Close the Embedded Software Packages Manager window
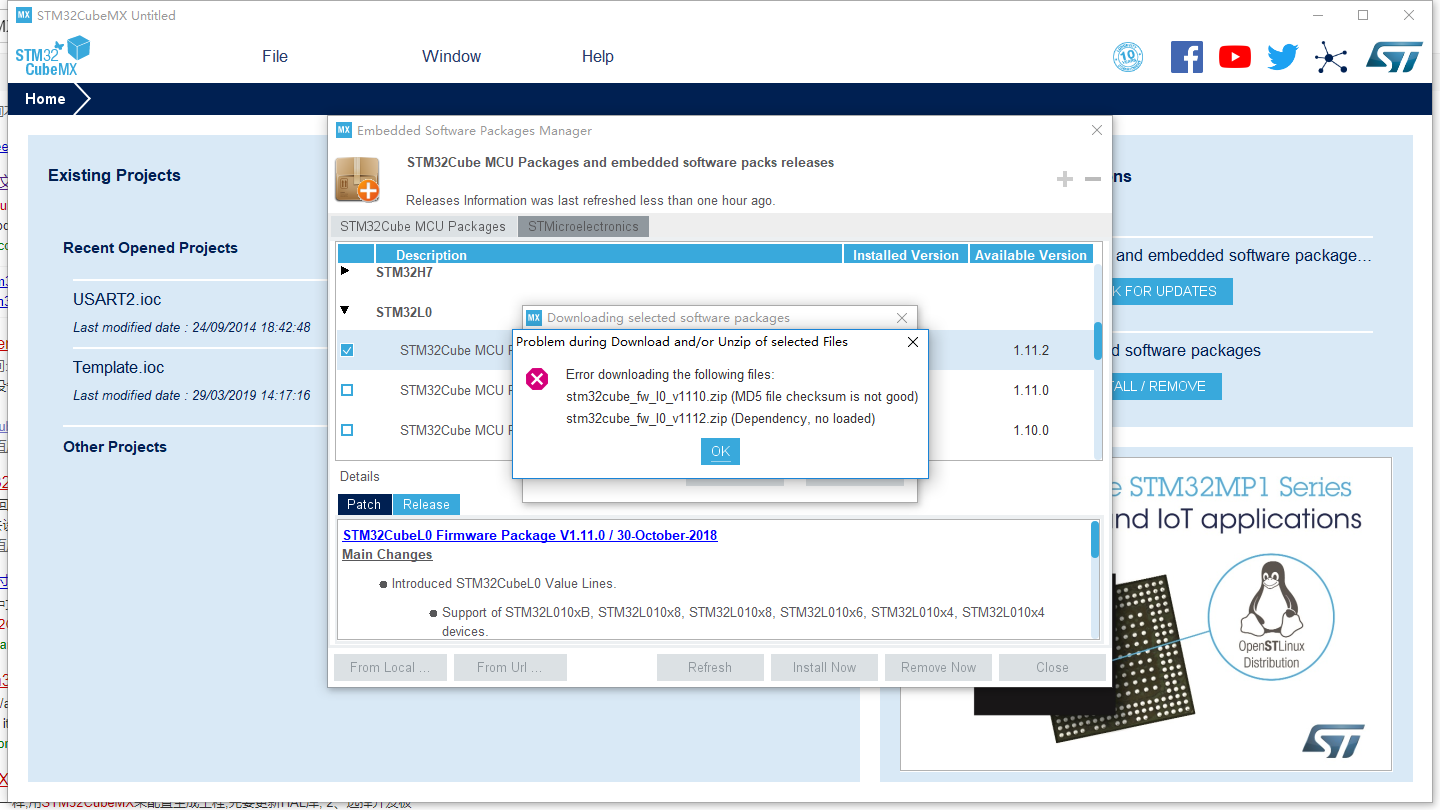The image size is (1440, 810). [x=1097, y=130]
